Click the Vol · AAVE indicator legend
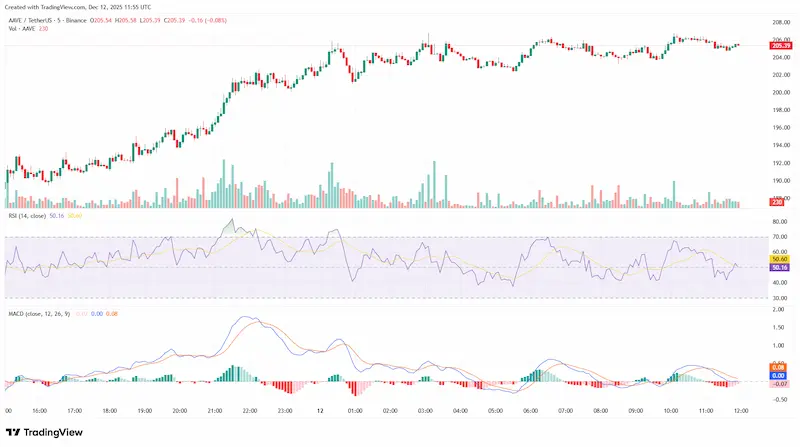Viewport: 800px width, 447px height. 27,30
